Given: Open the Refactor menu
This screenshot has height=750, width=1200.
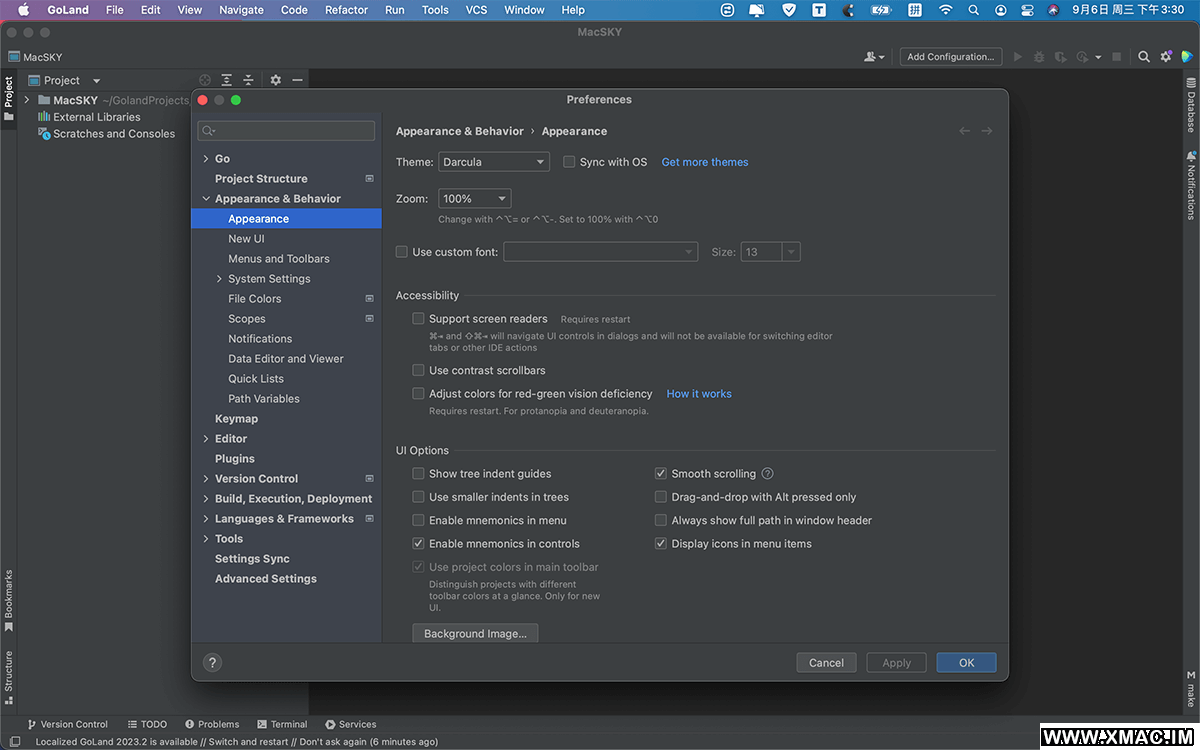Looking at the screenshot, I should [x=346, y=10].
